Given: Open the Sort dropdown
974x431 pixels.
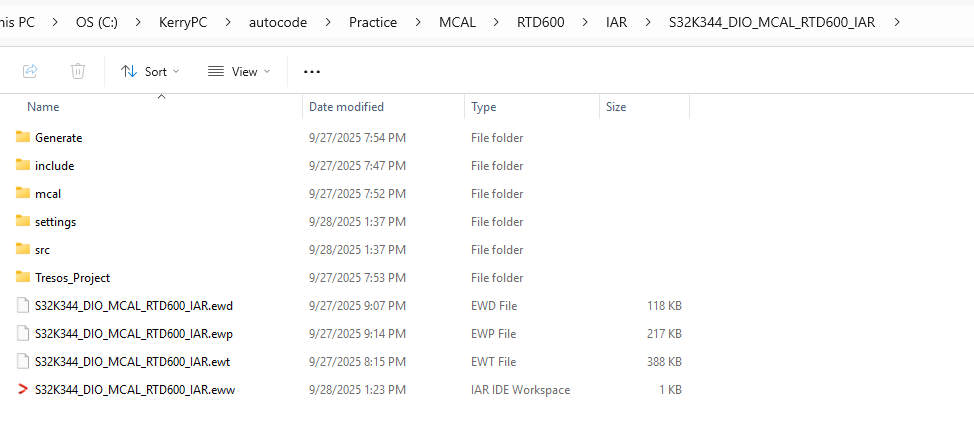Looking at the screenshot, I should (x=149, y=71).
